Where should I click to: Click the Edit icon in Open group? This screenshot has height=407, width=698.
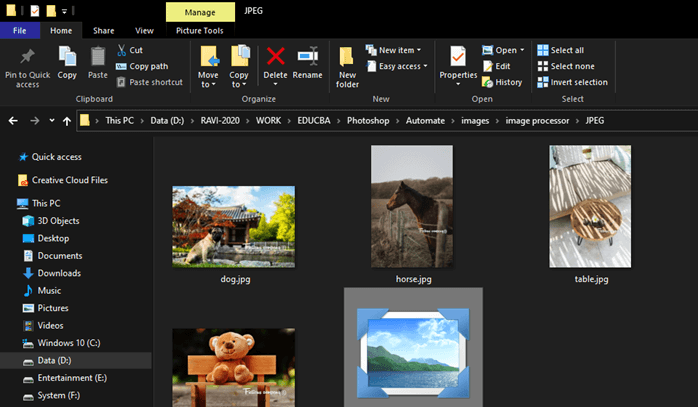tap(488, 66)
